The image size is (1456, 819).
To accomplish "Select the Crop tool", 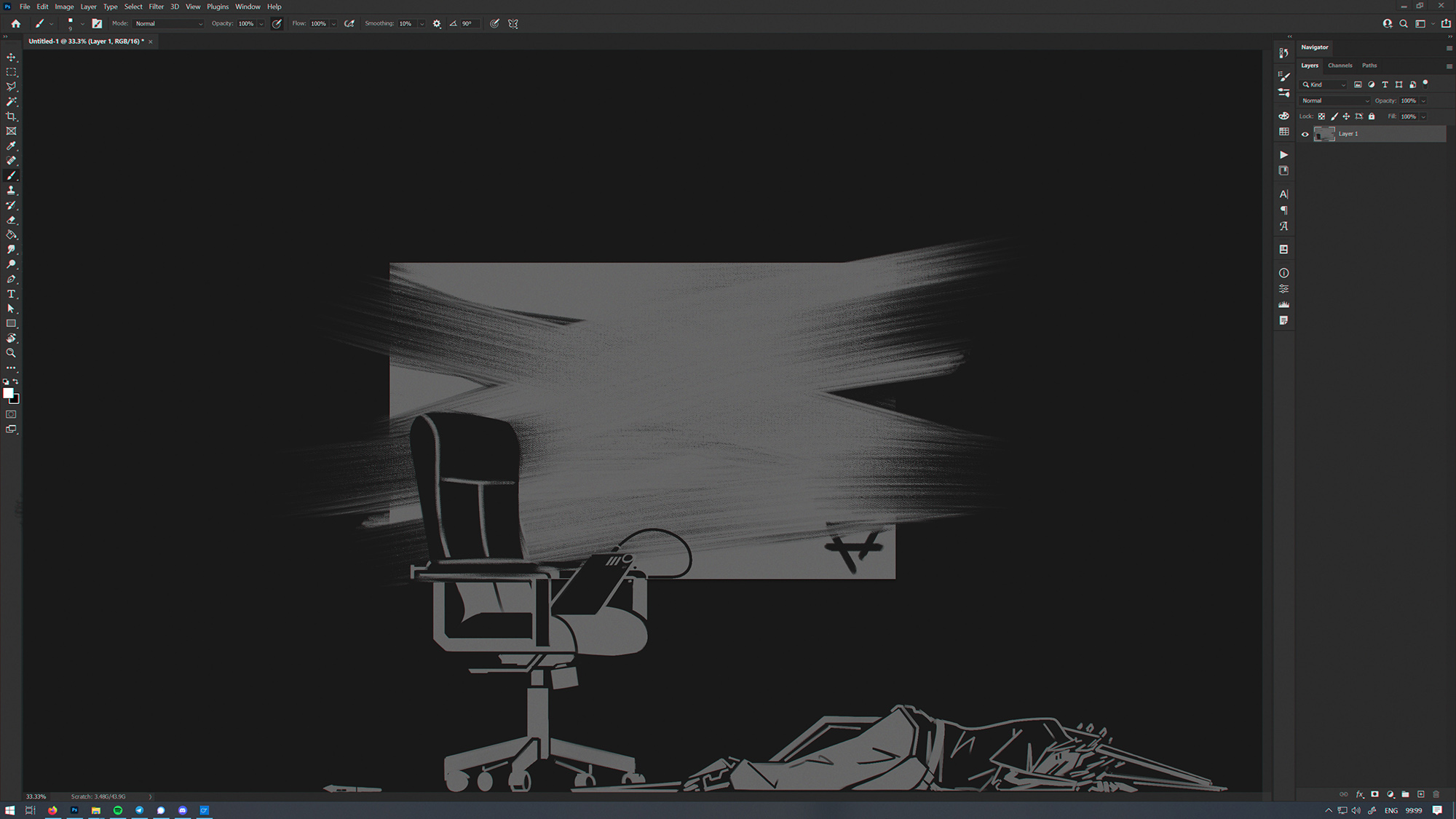I will tap(11, 116).
